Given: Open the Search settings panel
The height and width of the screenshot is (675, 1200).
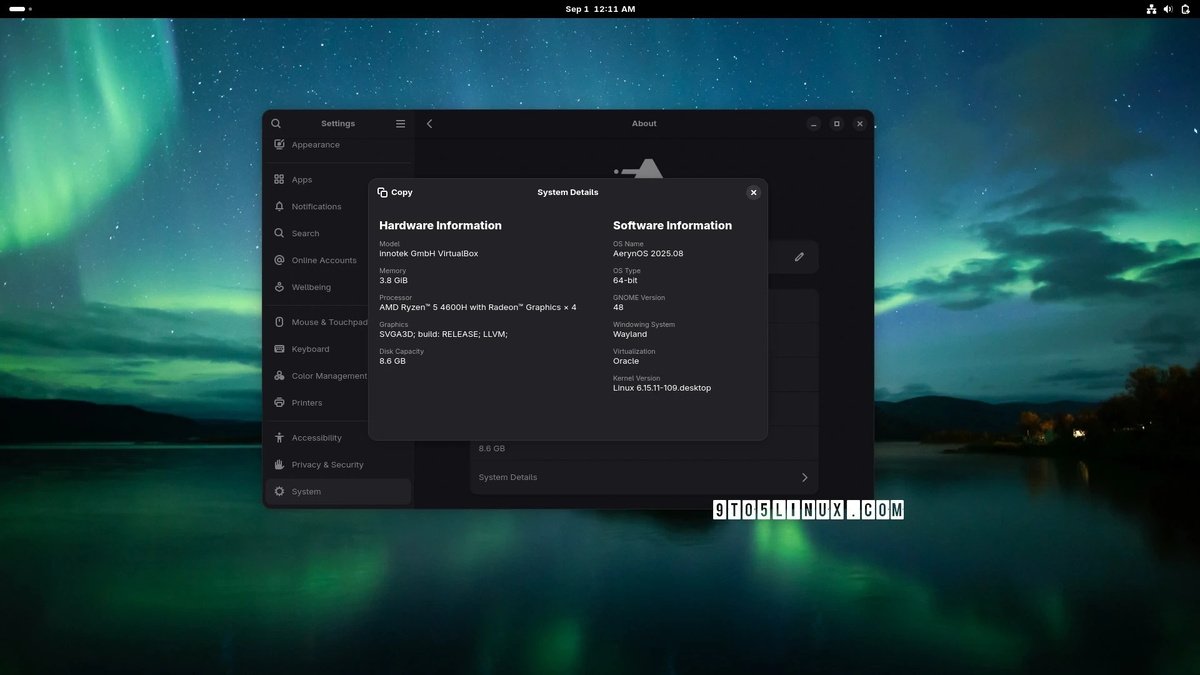Looking at the screenshot, I should 305,234.
